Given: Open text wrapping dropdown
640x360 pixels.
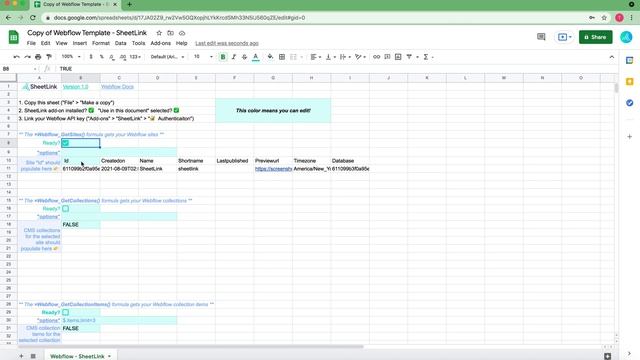Looking at the screenshot, I should pyautogui.click(x=345, y=57).
